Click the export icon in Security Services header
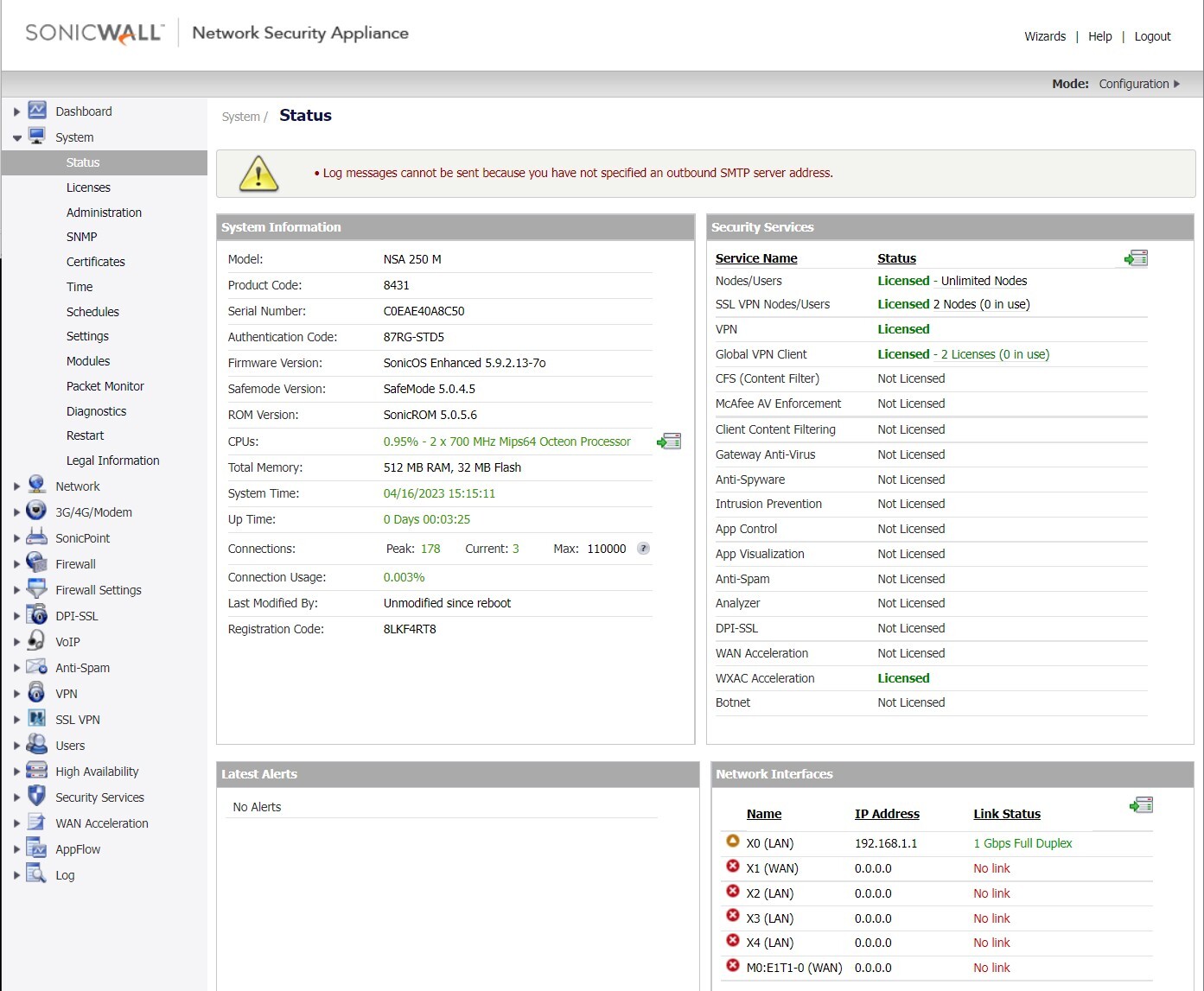The image size is (1204, 991). point(1135,257)
